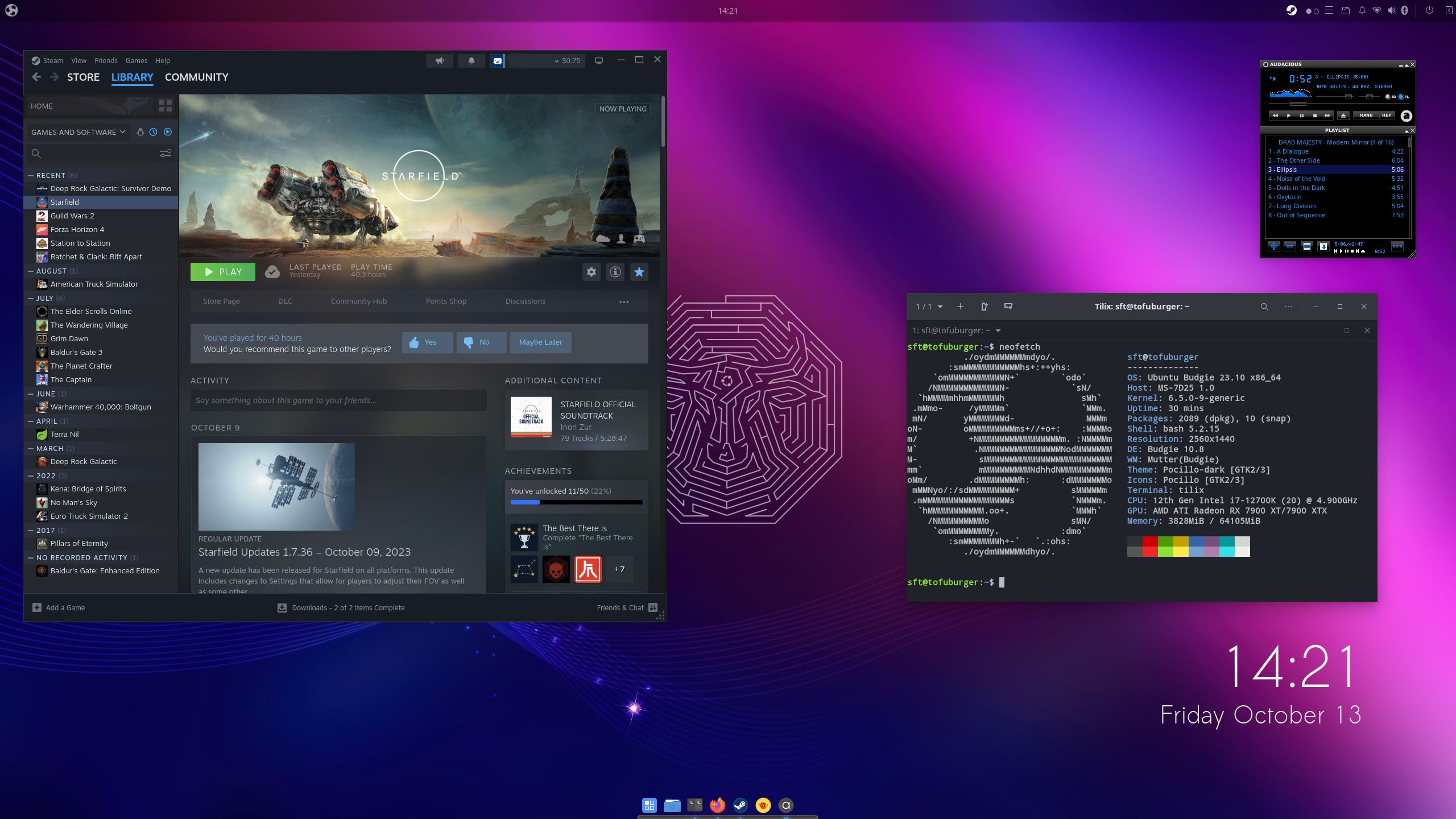Open the Budgie menu in top-left corner
Screen dimensions: 1456x819
tap(11, 10)
